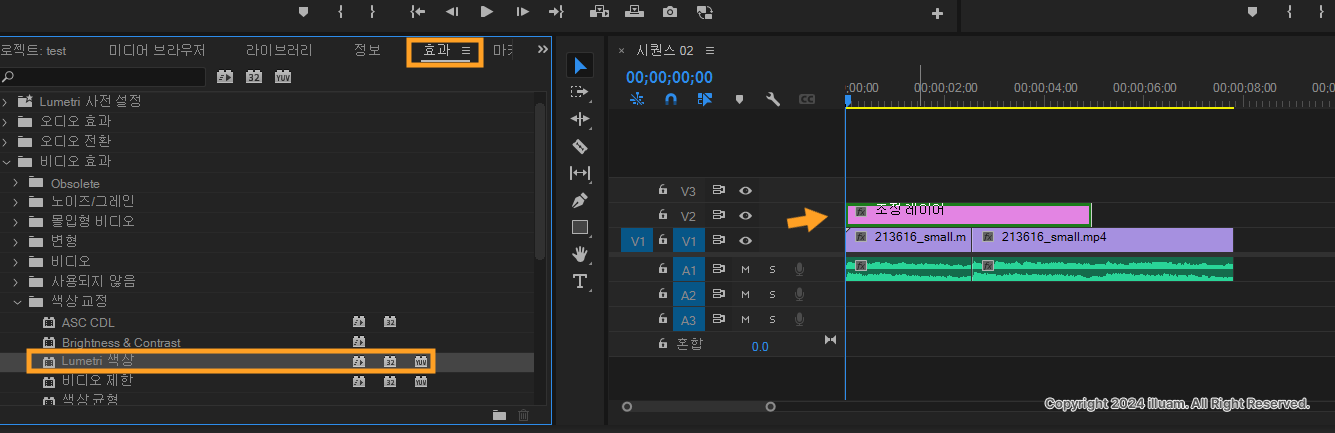The image size is (1335, 433).
Task: Select the Hand tool
Action: pyautogui.click(x=580, y=254)
